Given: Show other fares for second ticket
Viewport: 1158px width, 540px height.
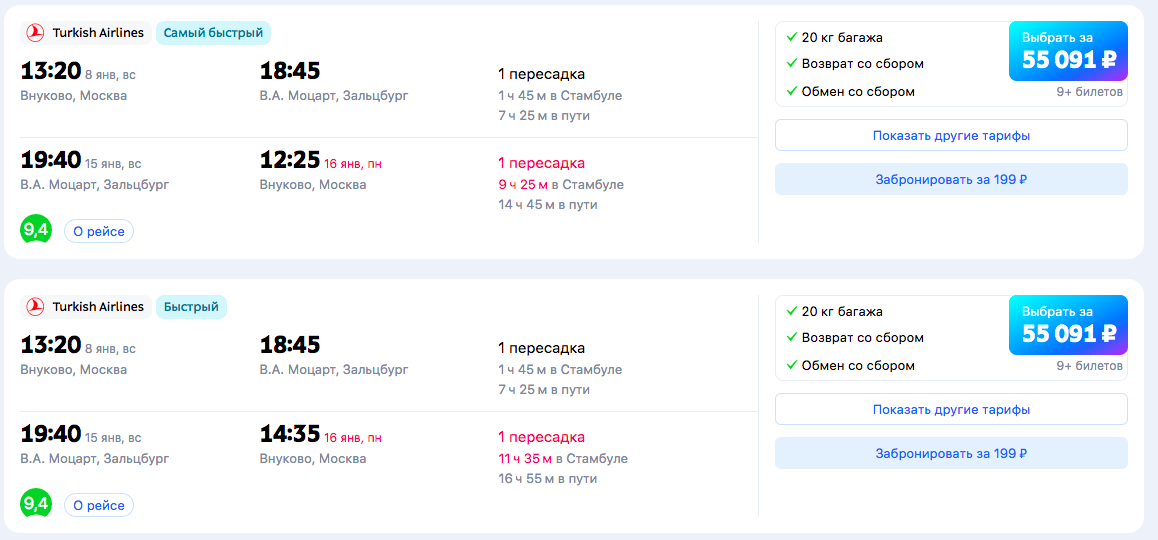Looking at the screenshot, I should pyautogui.click(x=951, y=409).
